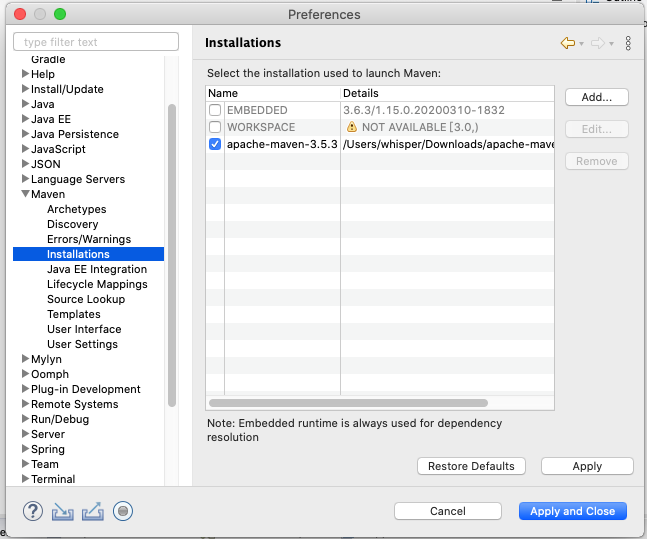Viewport: 647px width, 539px height.
Task: Click the installations table horizontal scrollbar
Action: 348,403
